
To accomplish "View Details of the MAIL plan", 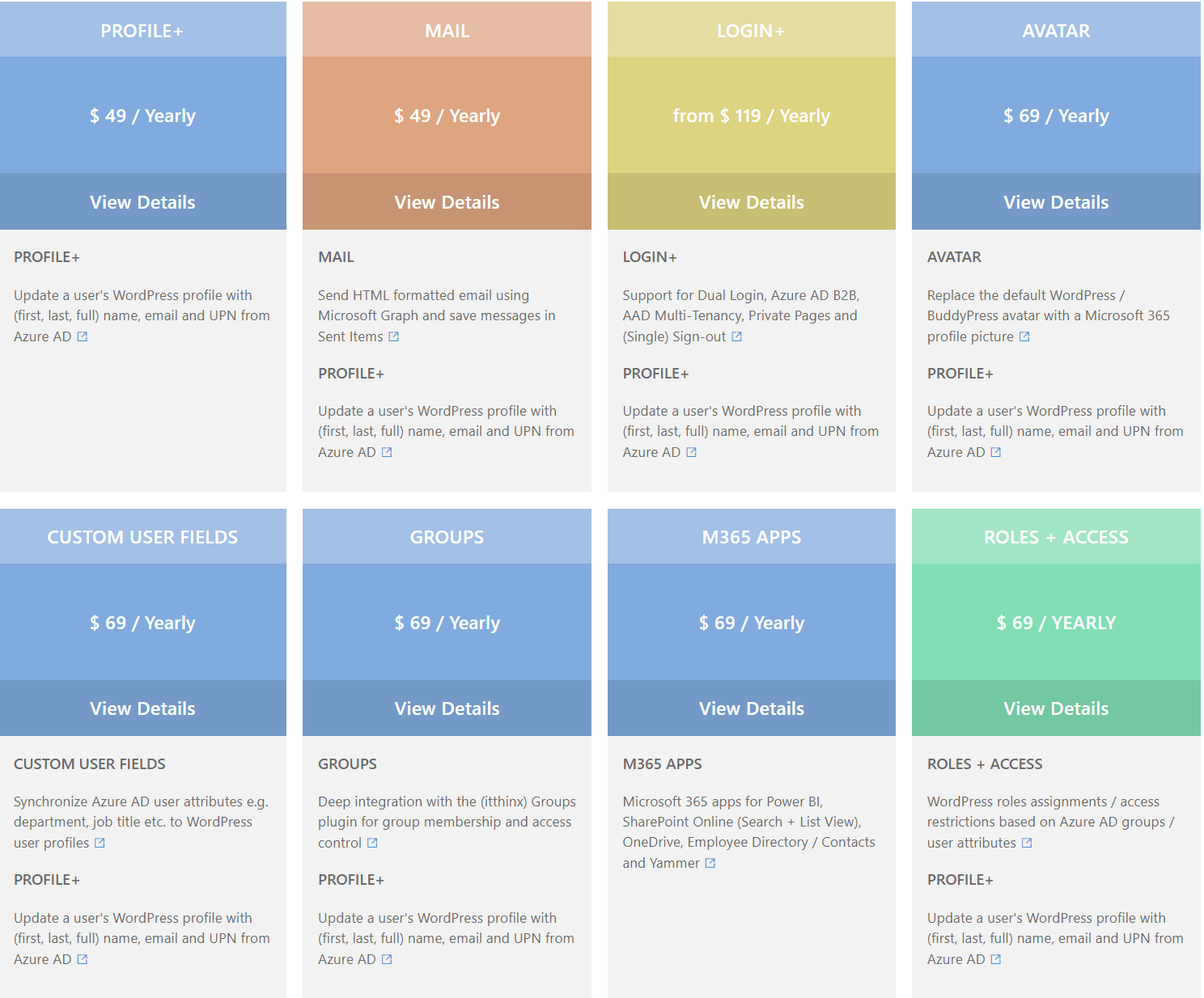I will 447,202.
